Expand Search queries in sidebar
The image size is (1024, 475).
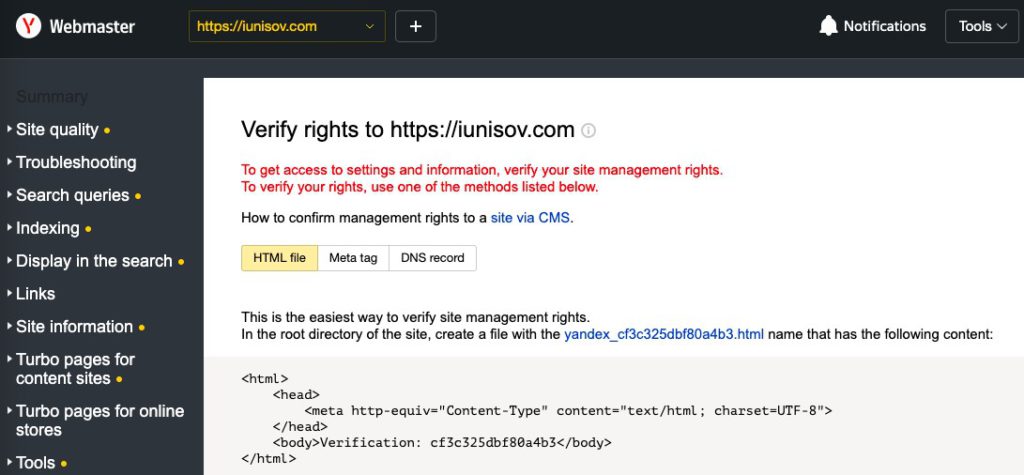click(x=72, y=195)
